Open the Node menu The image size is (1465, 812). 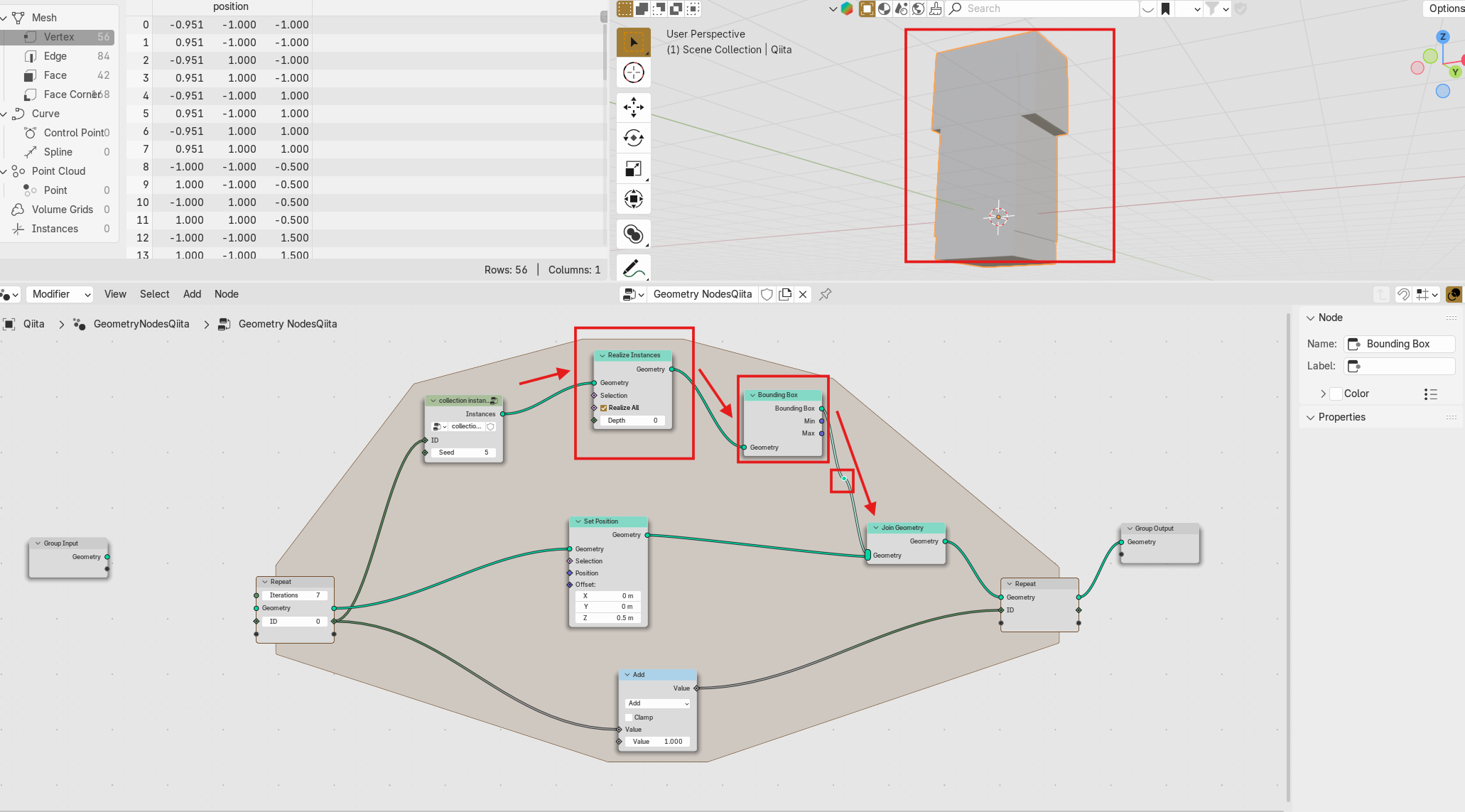click(226, 294)
